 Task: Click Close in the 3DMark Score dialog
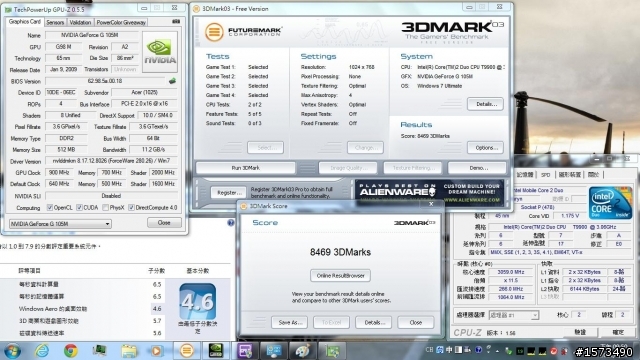[416, 322]
